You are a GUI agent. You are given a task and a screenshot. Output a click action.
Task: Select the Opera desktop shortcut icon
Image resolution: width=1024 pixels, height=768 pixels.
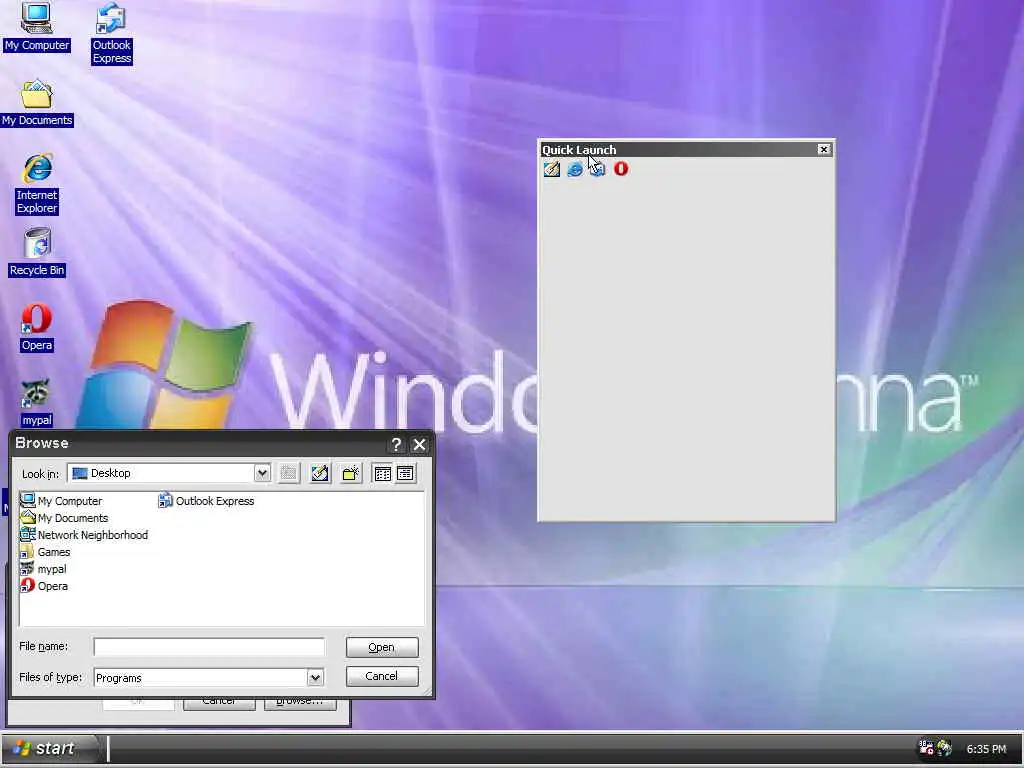pos(37,328)
